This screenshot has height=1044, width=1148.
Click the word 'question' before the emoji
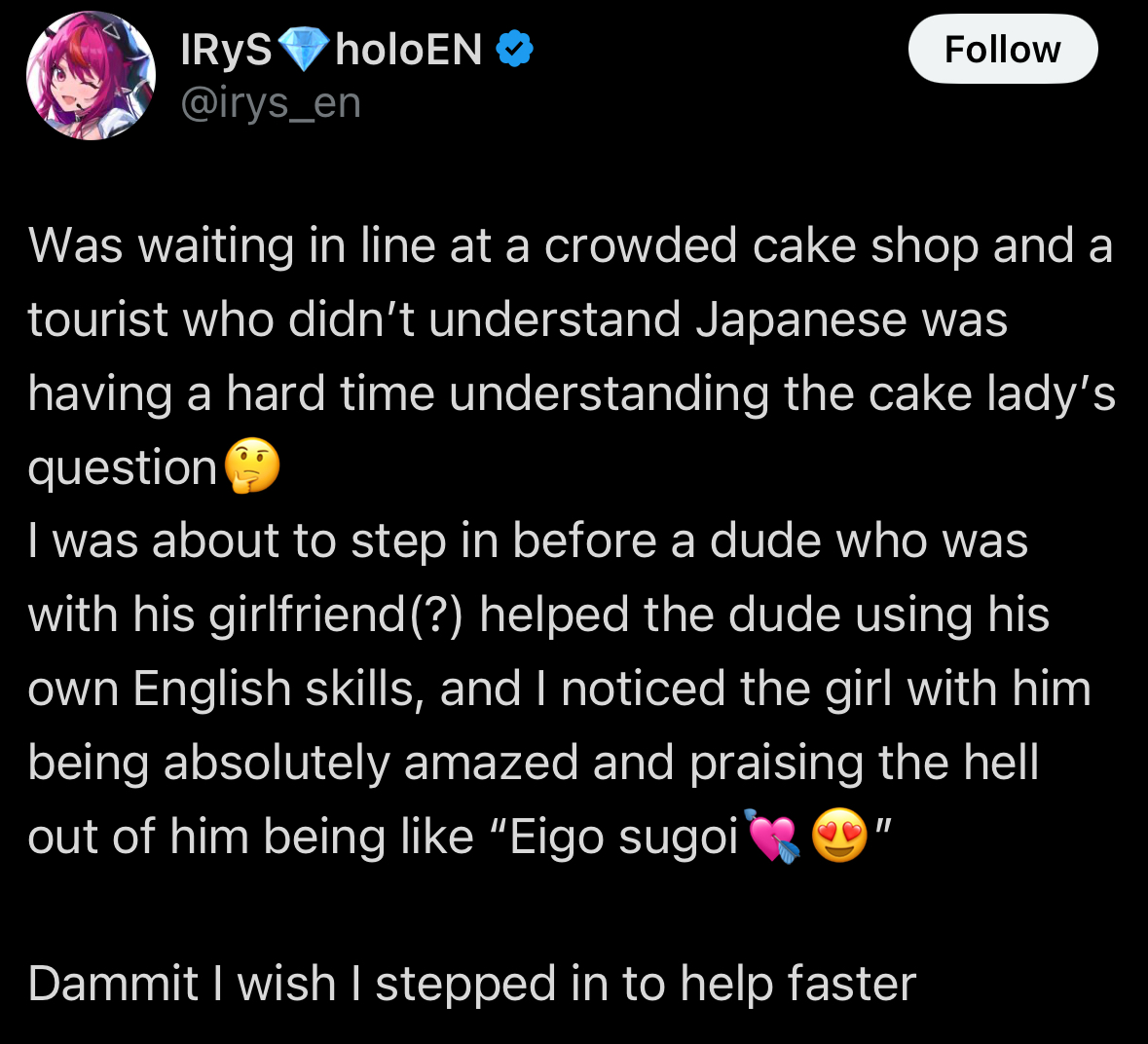[123, 468]
